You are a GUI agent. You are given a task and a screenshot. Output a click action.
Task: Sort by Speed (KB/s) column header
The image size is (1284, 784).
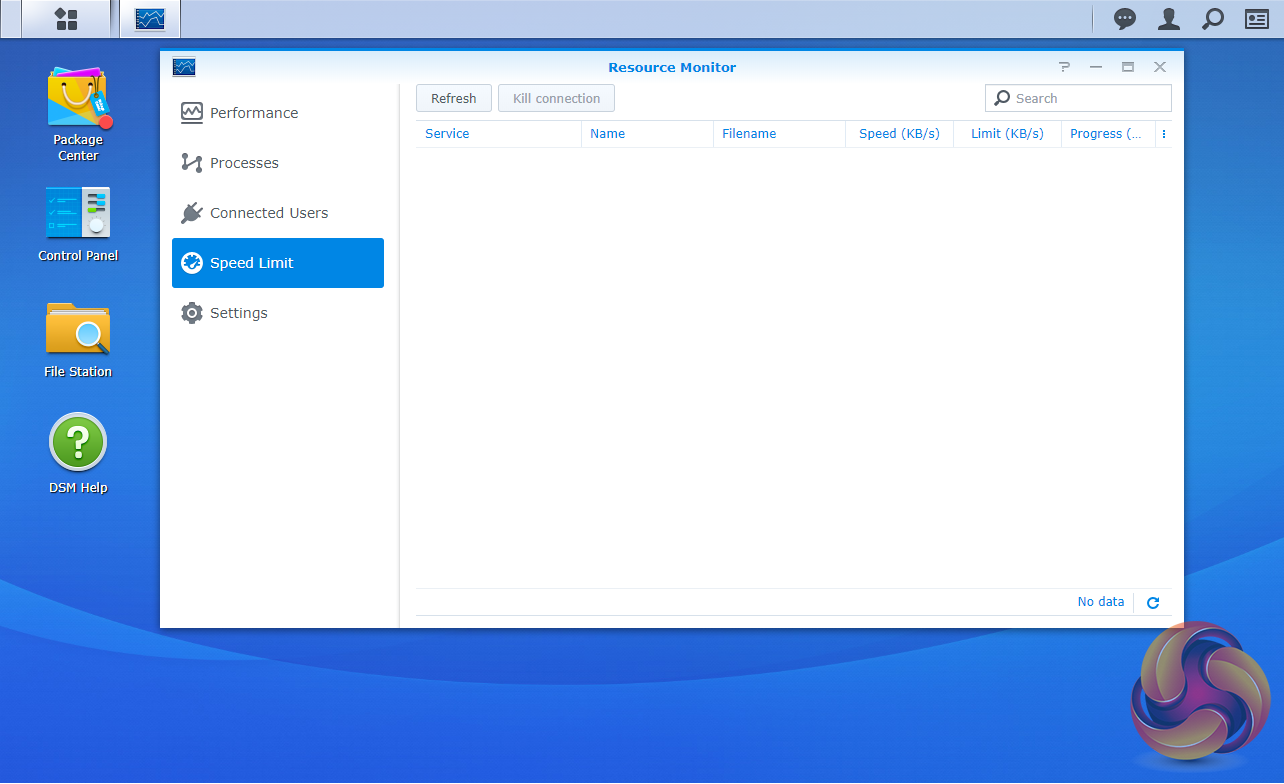(899, 134)
